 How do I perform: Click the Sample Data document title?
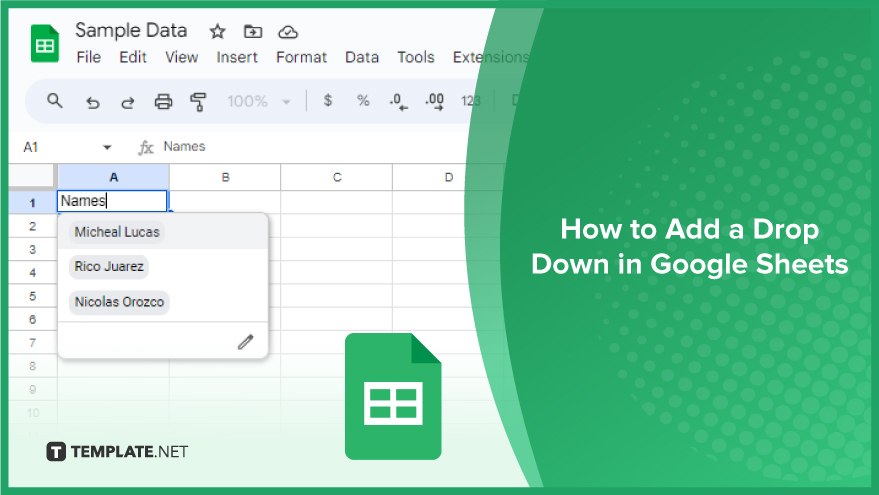(131, 30)
